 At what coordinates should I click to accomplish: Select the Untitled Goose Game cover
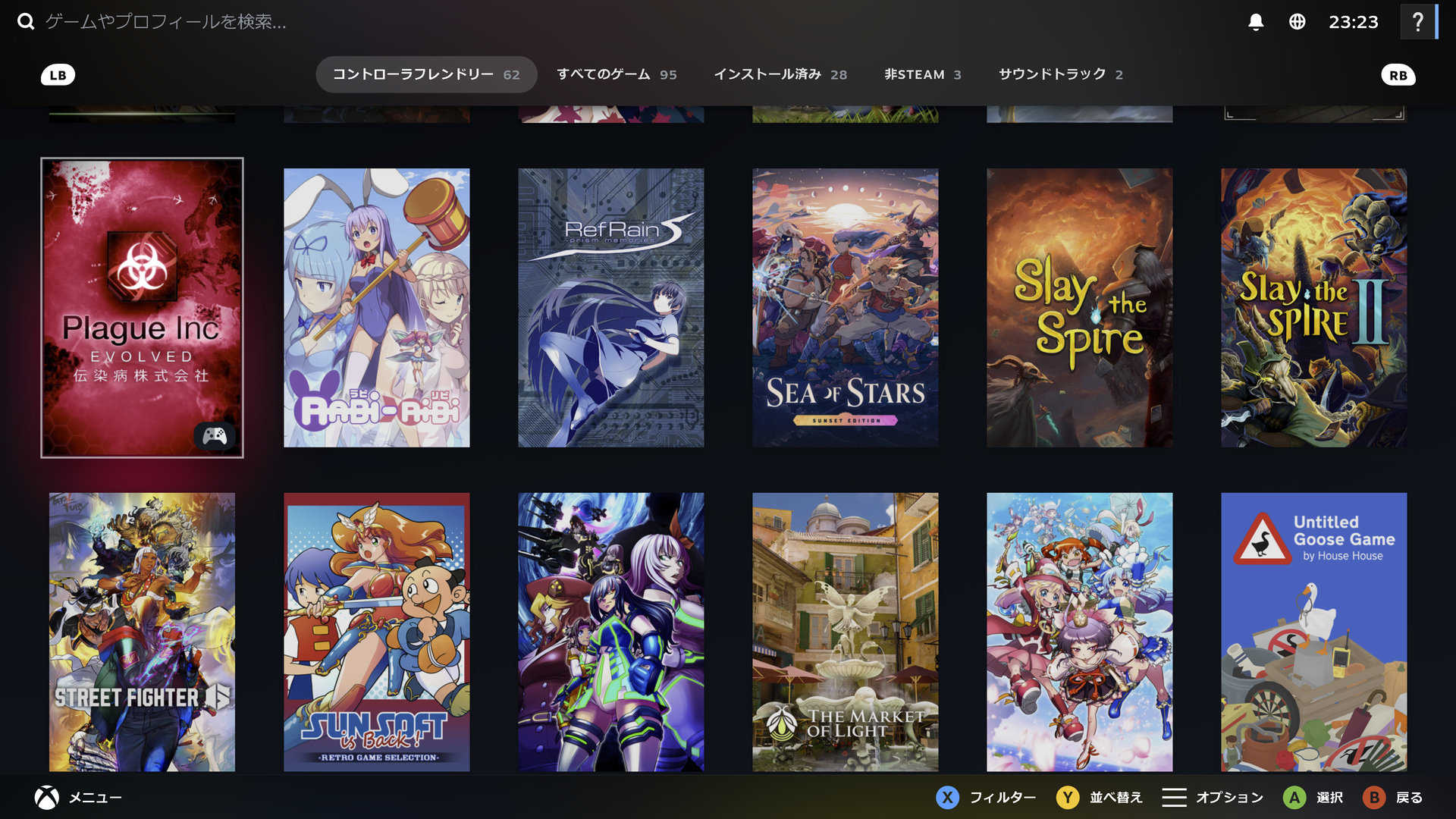tap(1314, 632)
